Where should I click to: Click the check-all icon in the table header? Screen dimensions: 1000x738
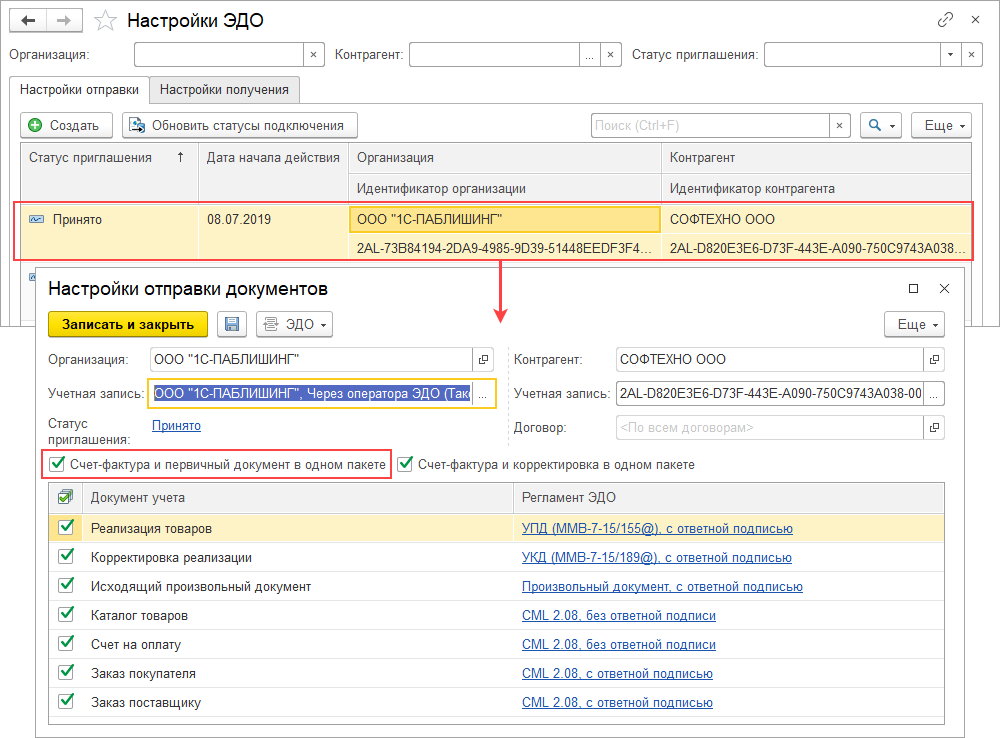[x=66, y=497]
